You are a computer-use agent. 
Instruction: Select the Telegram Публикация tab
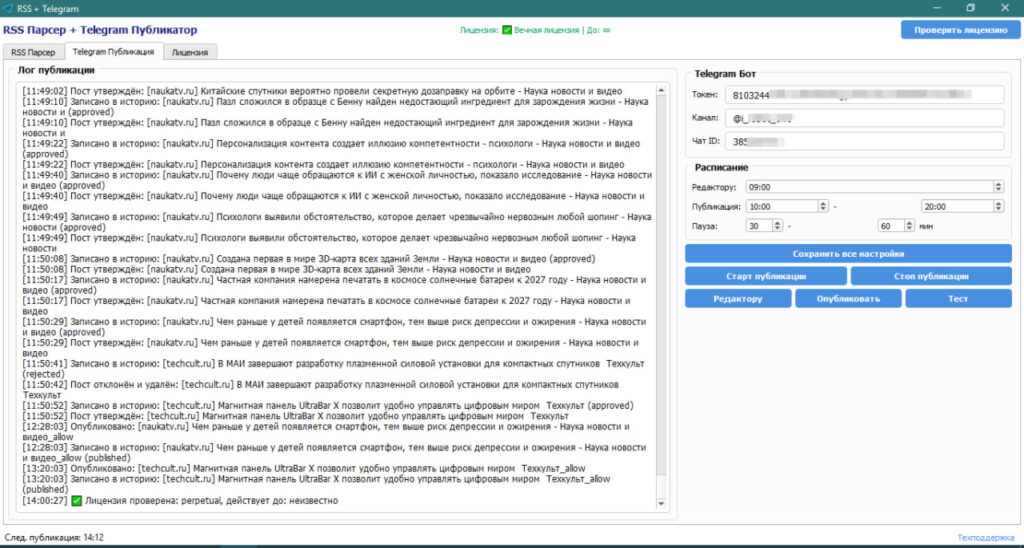point(113,51)
